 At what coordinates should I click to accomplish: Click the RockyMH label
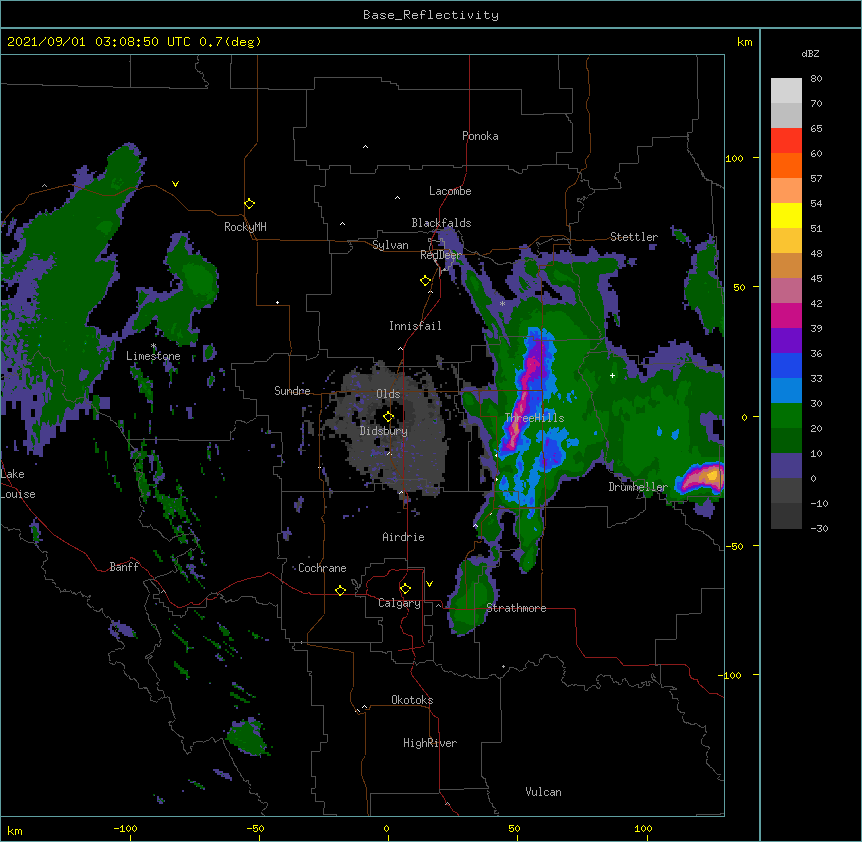tap(245, 227)
